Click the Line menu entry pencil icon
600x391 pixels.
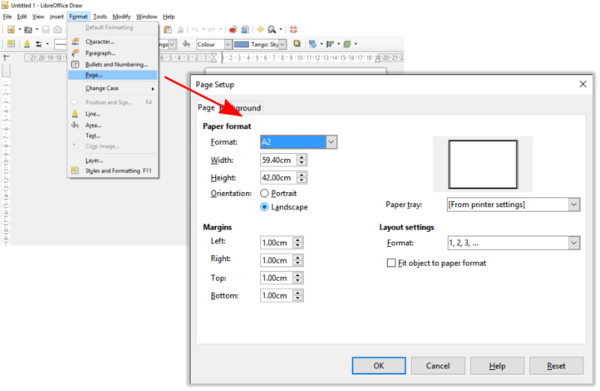[75, 114]
